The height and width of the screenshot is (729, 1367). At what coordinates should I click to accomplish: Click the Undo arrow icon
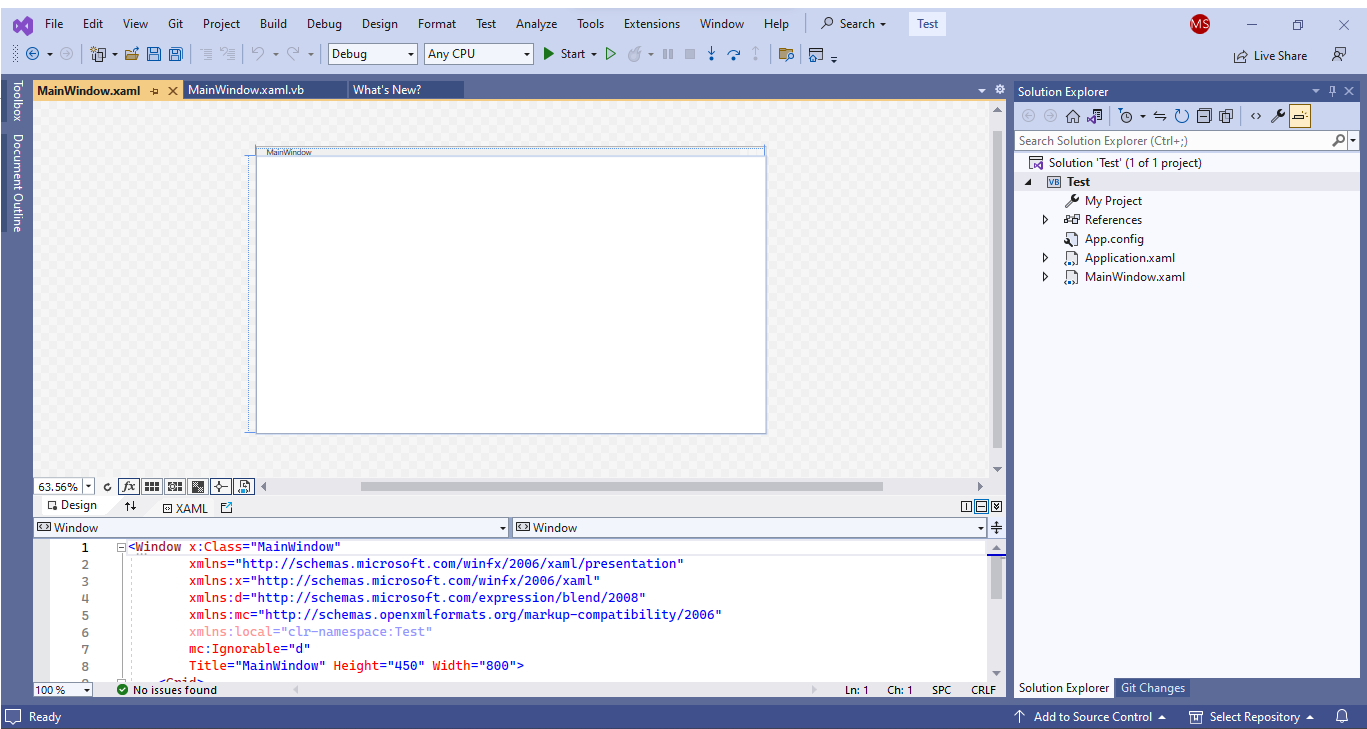pos(258,54)
